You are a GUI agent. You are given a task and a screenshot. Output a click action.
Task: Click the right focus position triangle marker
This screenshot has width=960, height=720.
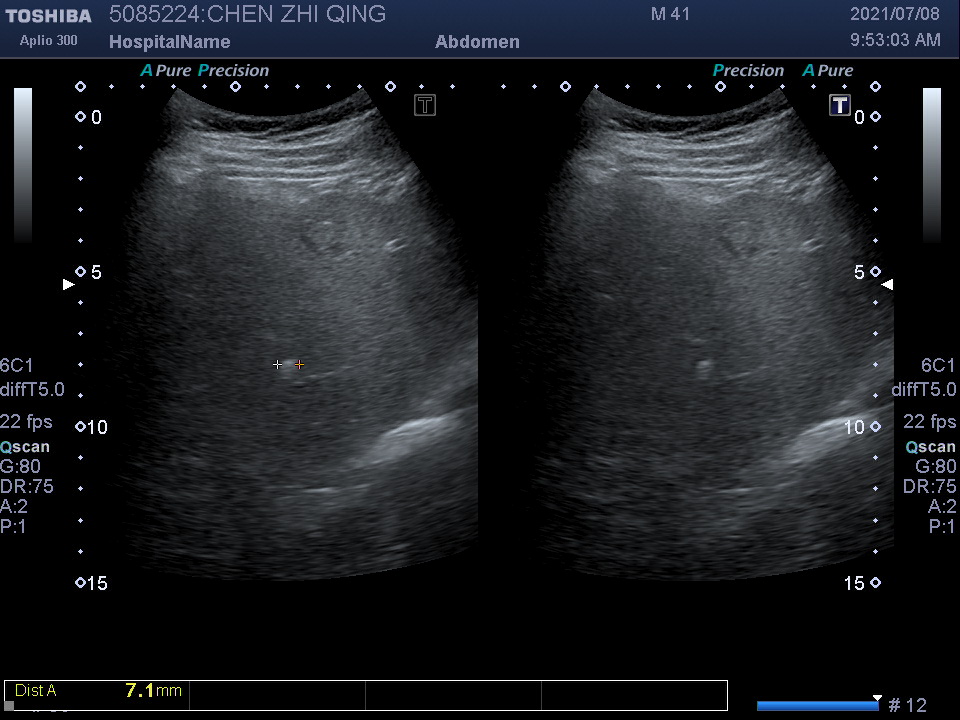(886, 285)
